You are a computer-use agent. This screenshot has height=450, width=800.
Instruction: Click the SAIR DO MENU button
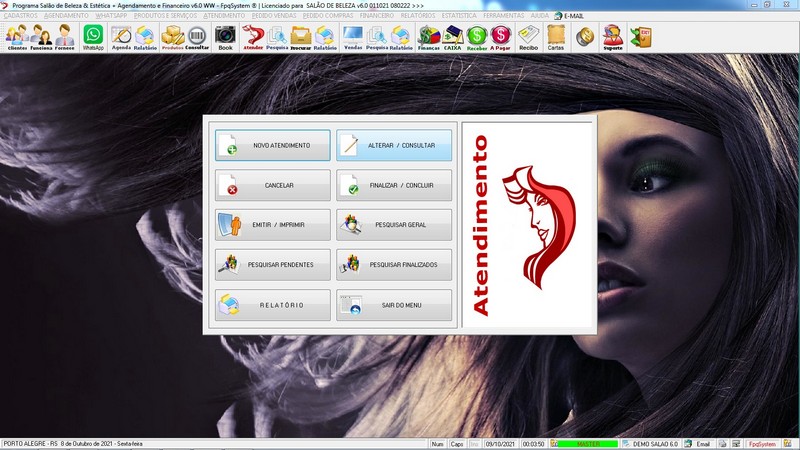[x=394, y=305]
